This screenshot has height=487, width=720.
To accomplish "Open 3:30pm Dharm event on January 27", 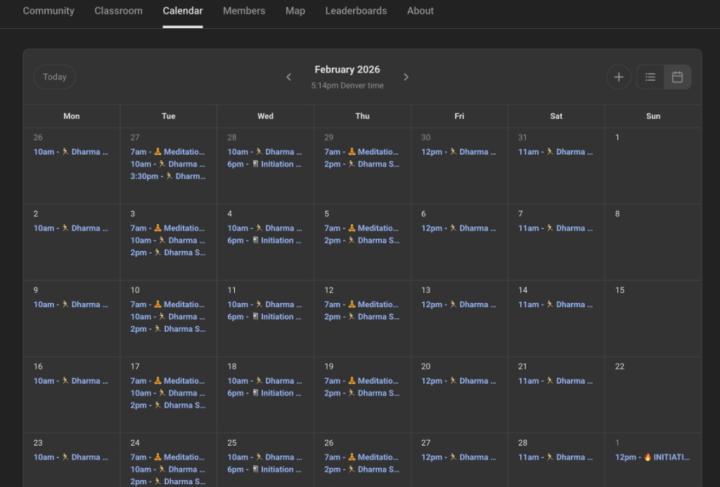I will (x=168, y=176).
